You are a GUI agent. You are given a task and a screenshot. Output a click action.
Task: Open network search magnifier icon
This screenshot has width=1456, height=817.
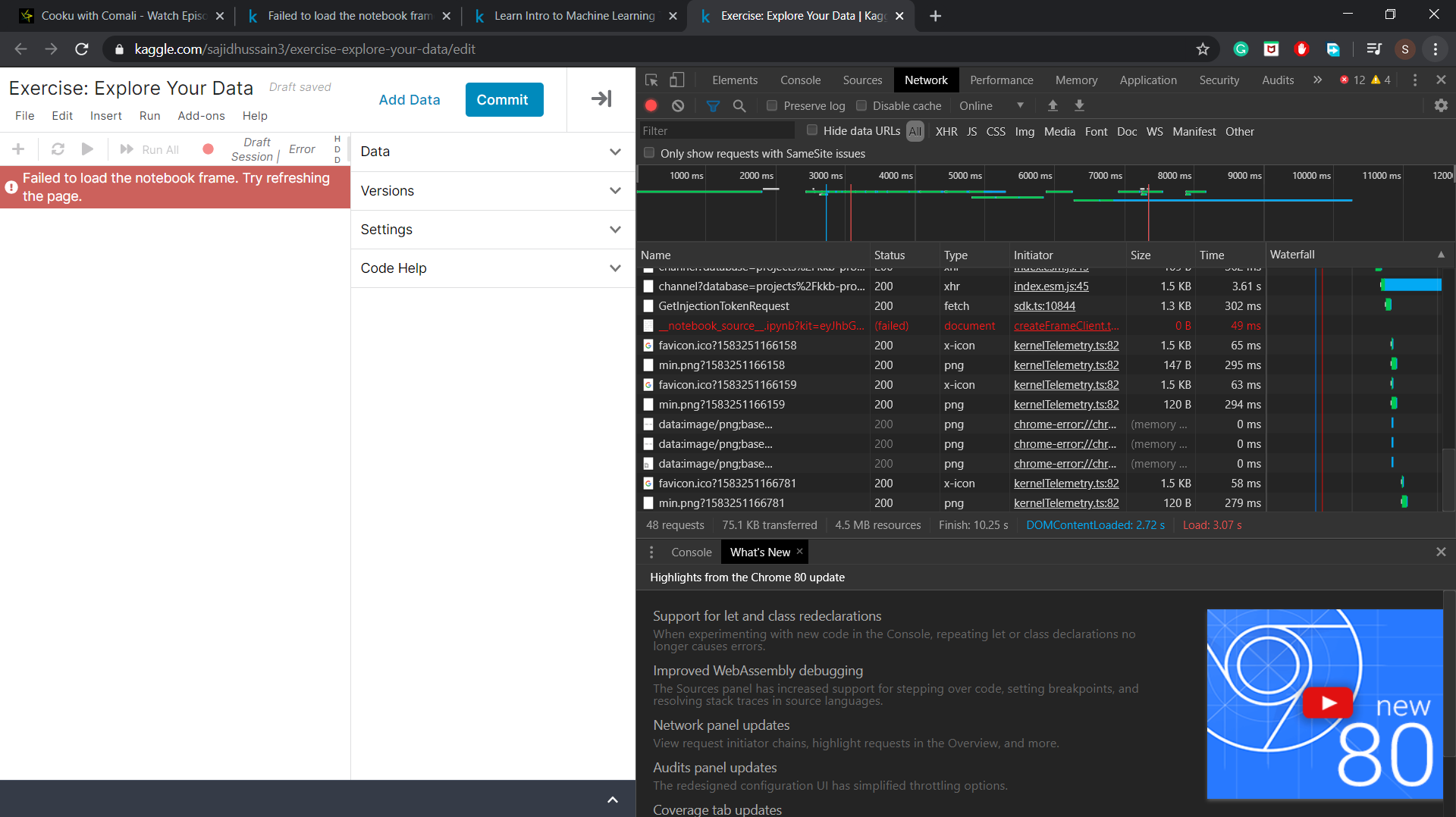coord(739,106)
